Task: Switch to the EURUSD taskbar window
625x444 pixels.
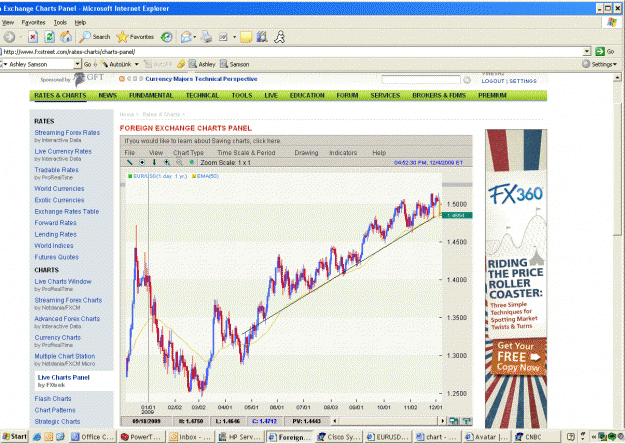Action: (x=388, y=437)
